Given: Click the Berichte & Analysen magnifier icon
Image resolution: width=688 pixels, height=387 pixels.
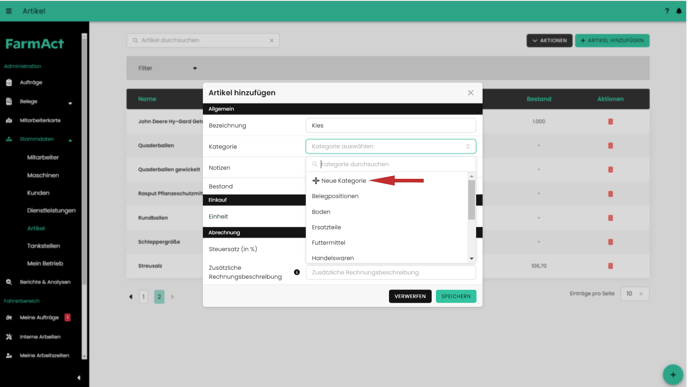Looking at the screenshot, I should coord(9,282).
